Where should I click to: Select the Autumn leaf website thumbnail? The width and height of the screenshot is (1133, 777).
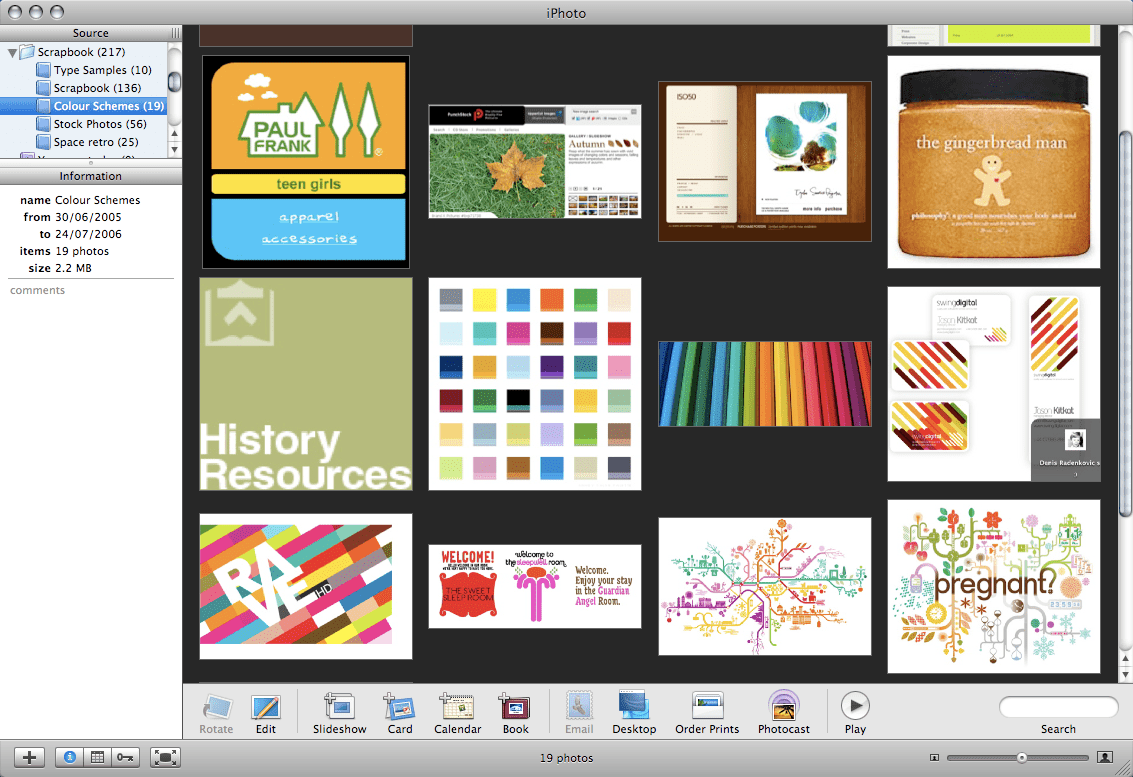535,162
